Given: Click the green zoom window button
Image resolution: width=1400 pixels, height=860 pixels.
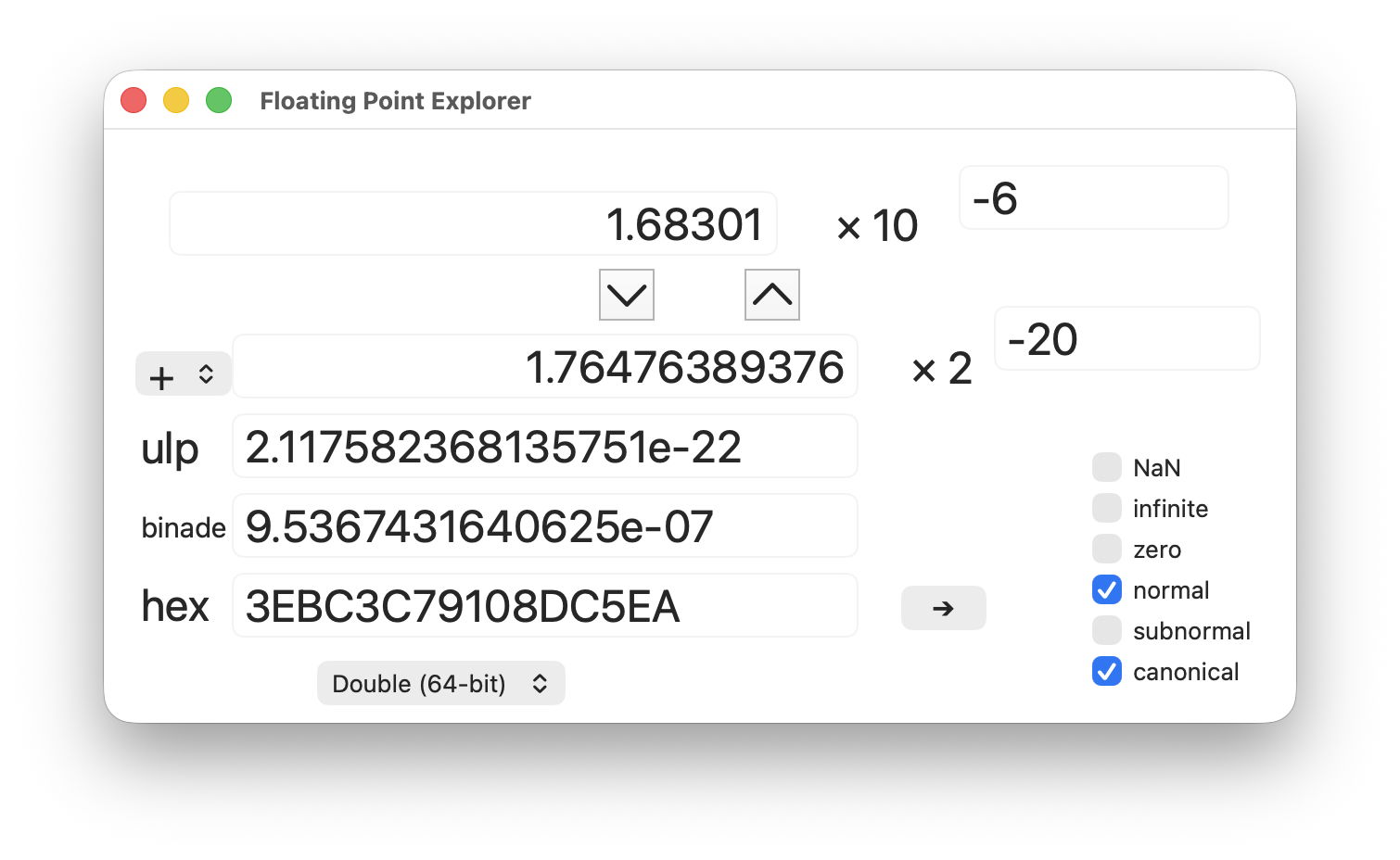Looking at the screenshot, I should (x=219, y=100).
